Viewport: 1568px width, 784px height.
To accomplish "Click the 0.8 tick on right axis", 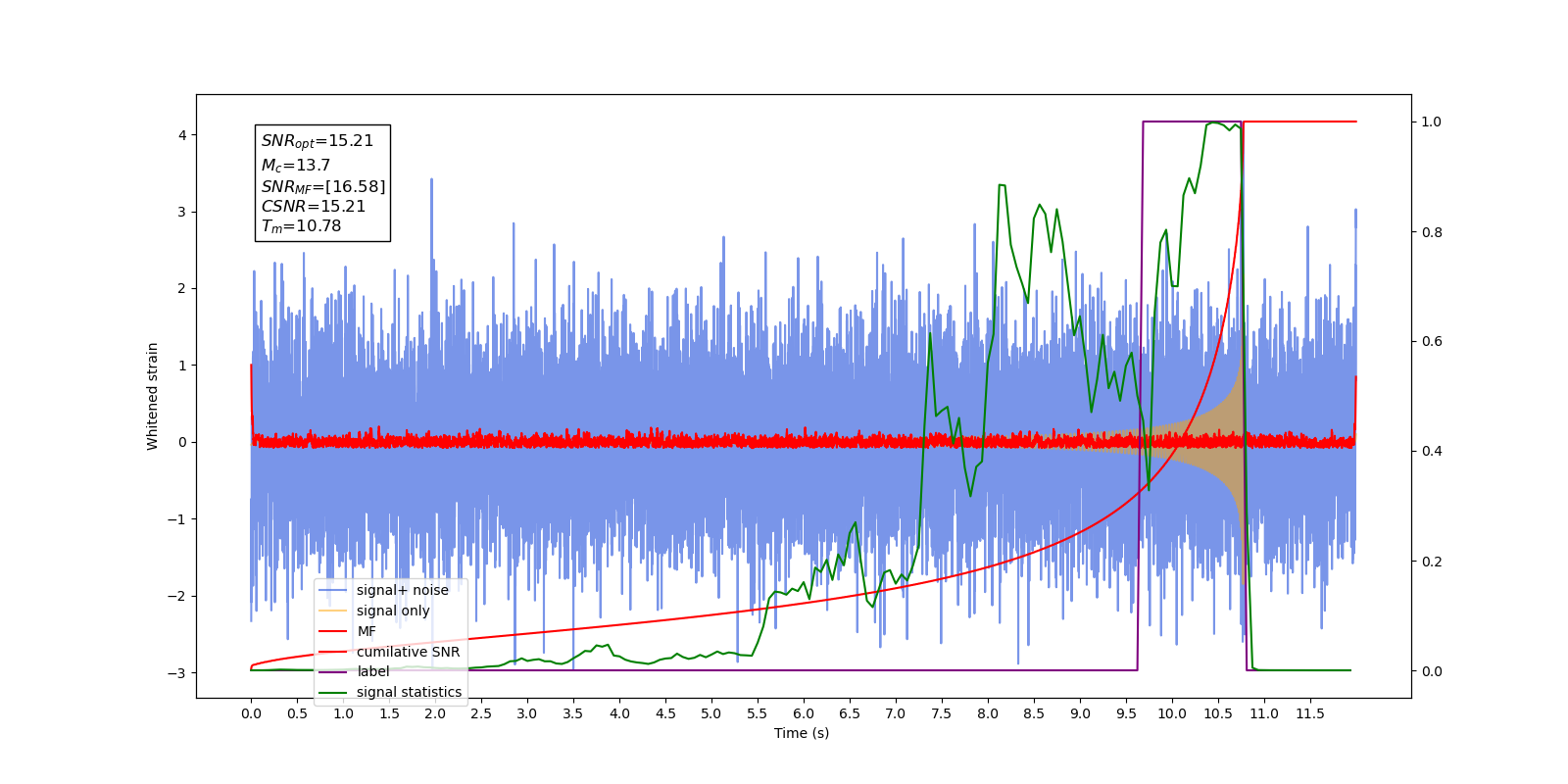I will [1432, 232].
